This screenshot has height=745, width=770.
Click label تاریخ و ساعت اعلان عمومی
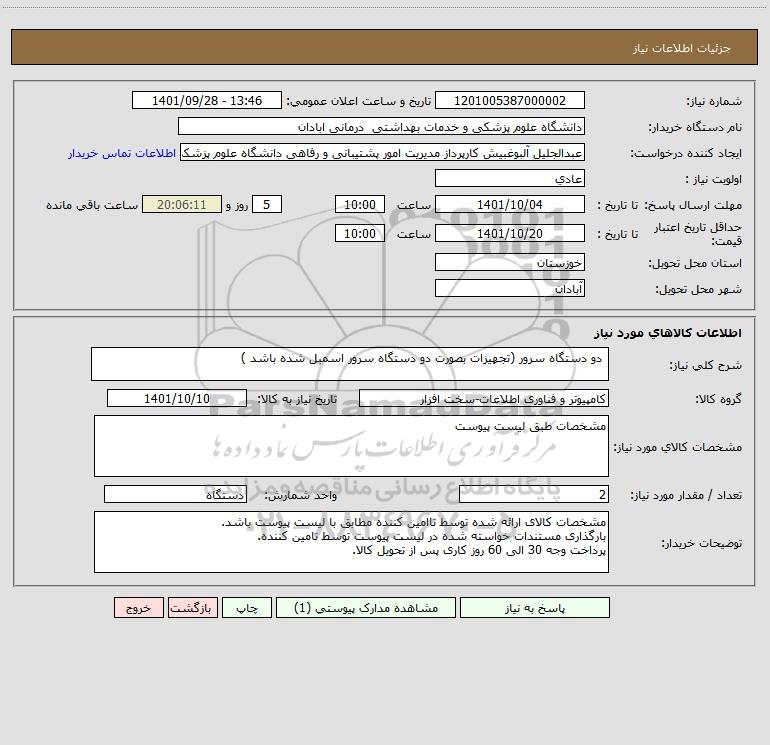(359, 102)
